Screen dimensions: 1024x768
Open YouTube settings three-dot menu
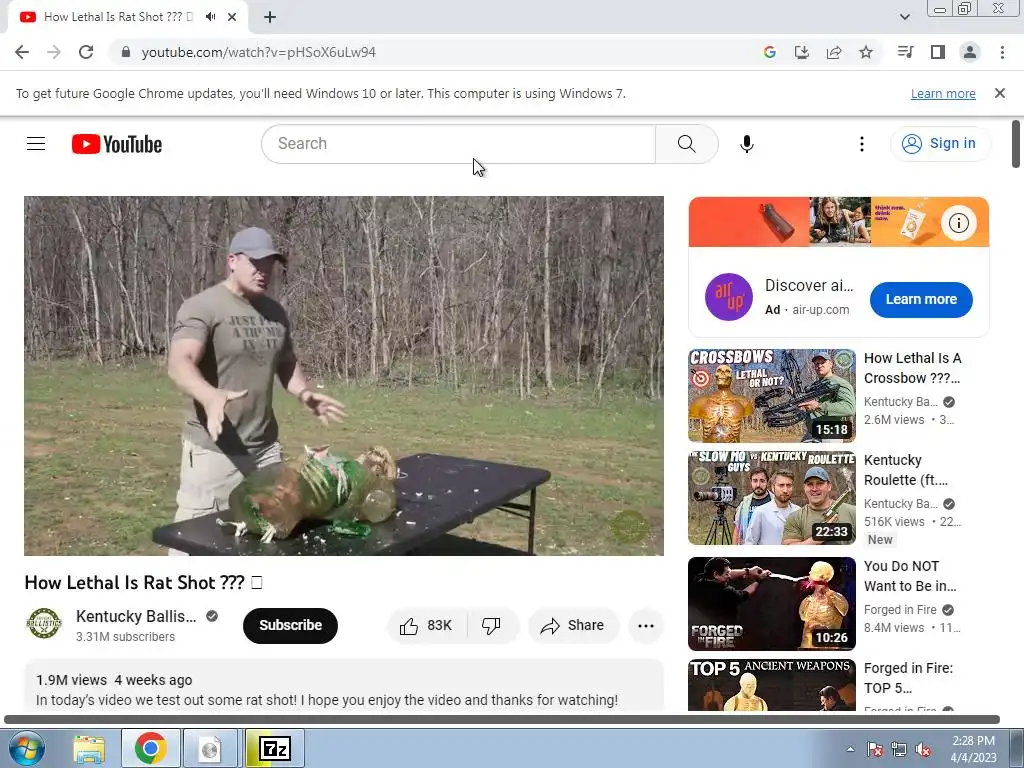[x=861, y=144]
